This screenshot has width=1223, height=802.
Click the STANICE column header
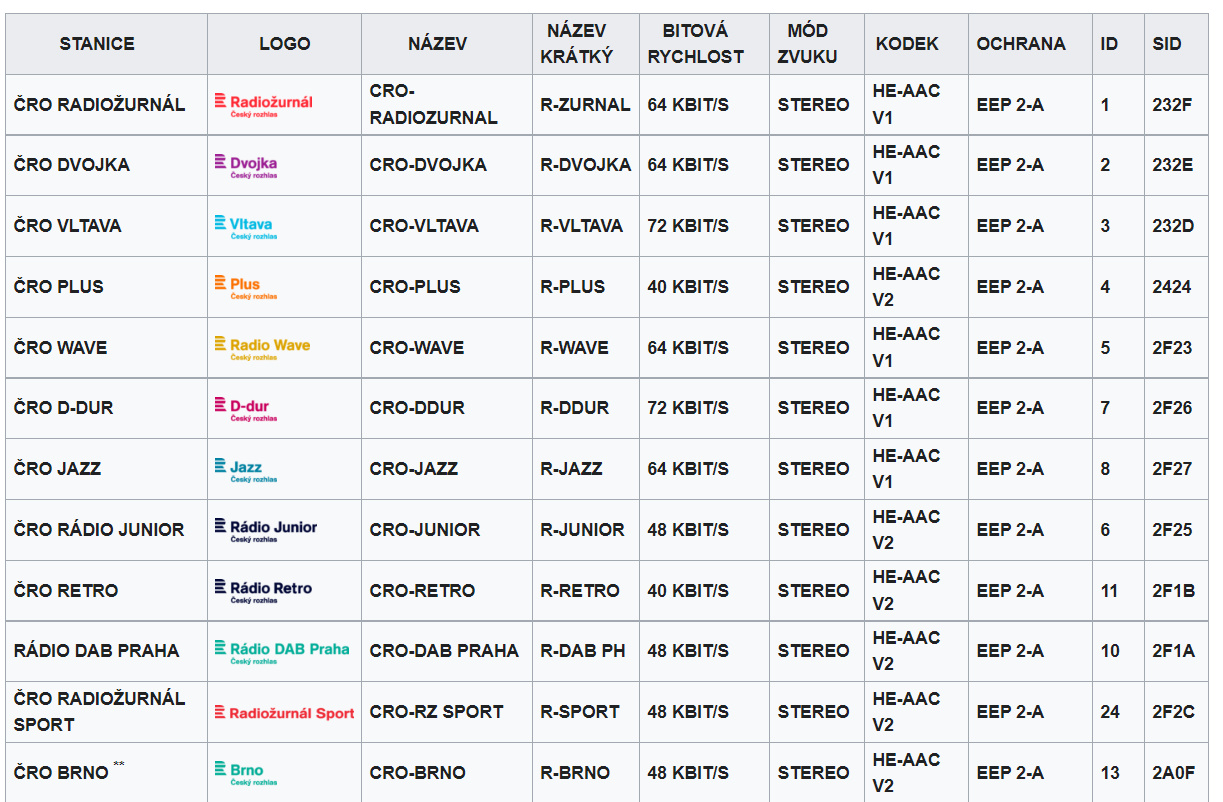[x=97, y=44]
